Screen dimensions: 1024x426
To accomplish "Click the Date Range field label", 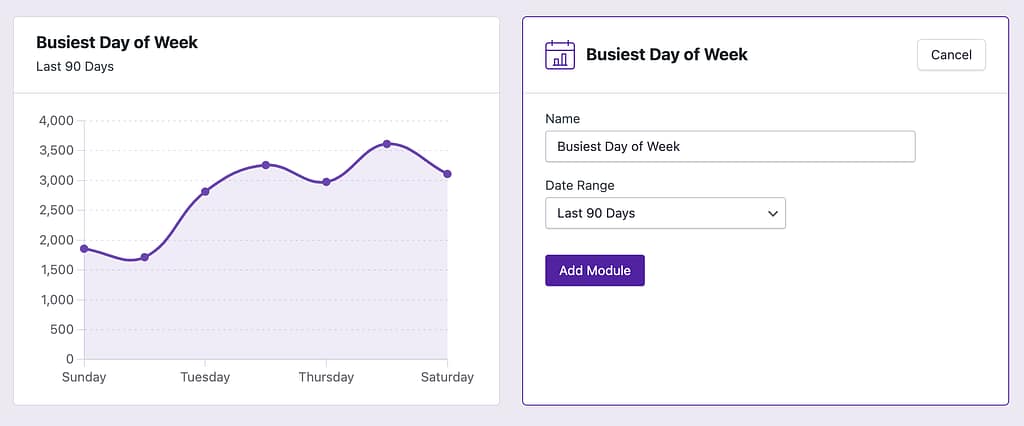I will (x=580, y=185).
